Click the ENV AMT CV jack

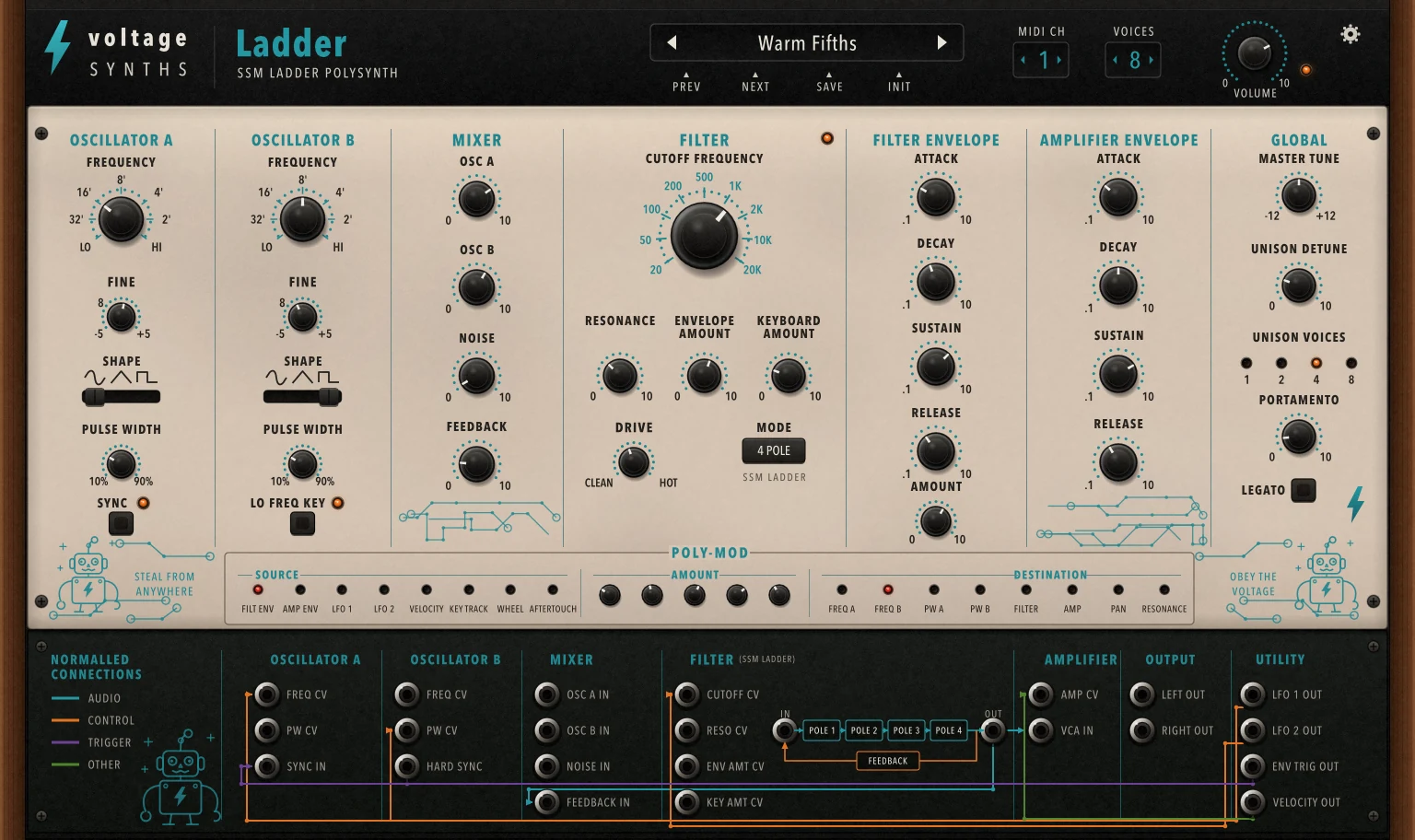(x=687, y=766)
